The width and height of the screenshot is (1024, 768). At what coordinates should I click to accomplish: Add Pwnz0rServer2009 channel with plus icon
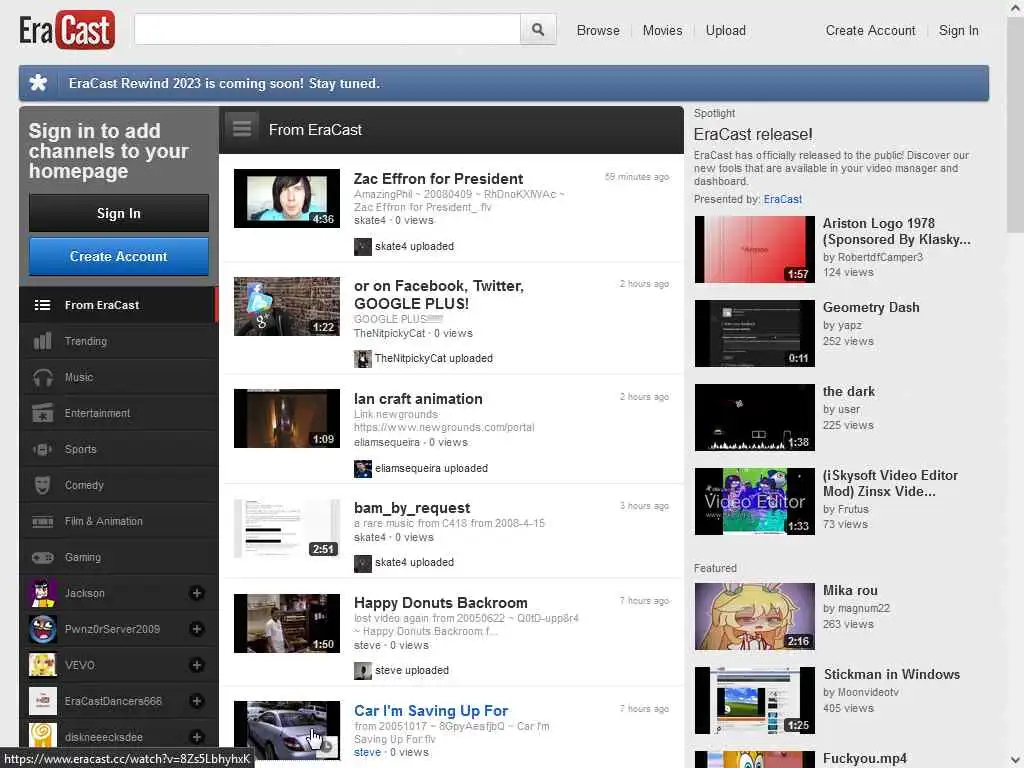[197, 629]
